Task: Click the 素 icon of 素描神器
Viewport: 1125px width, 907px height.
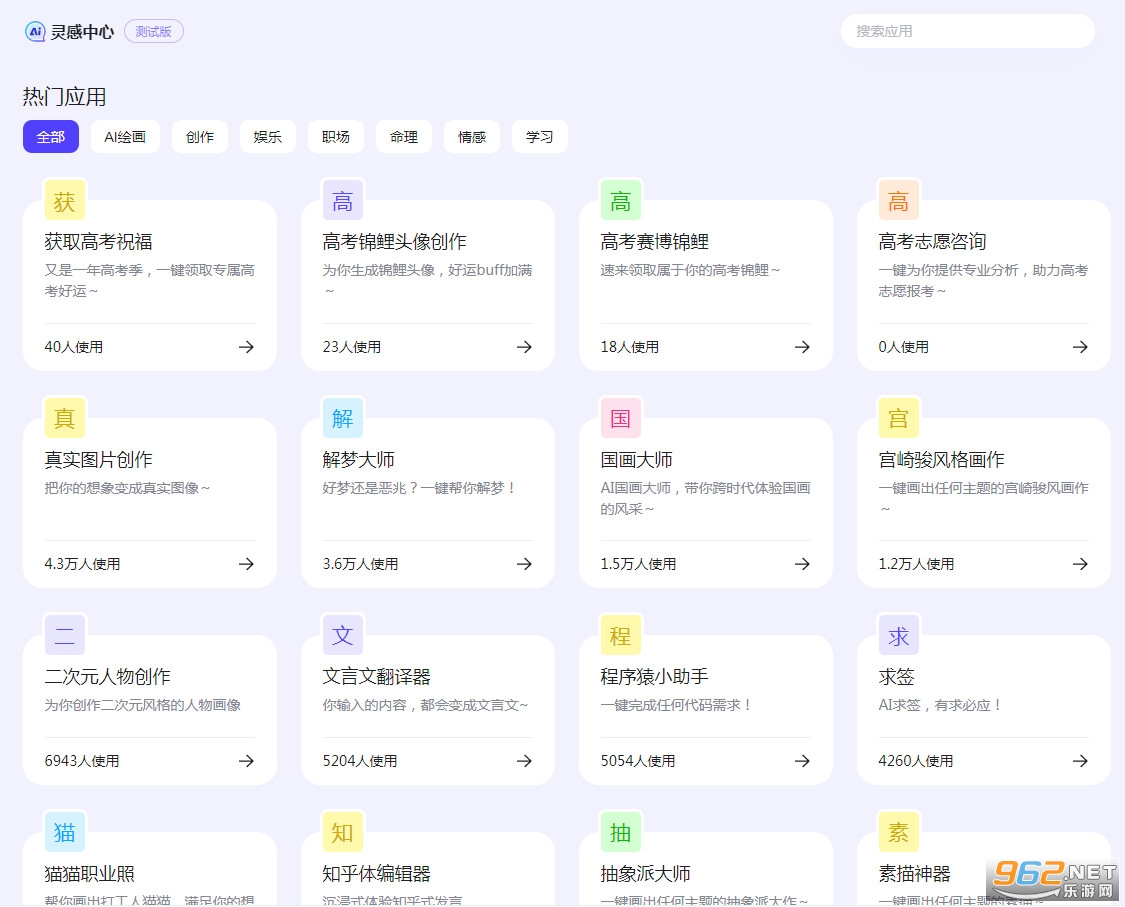Action: point(898,832)
